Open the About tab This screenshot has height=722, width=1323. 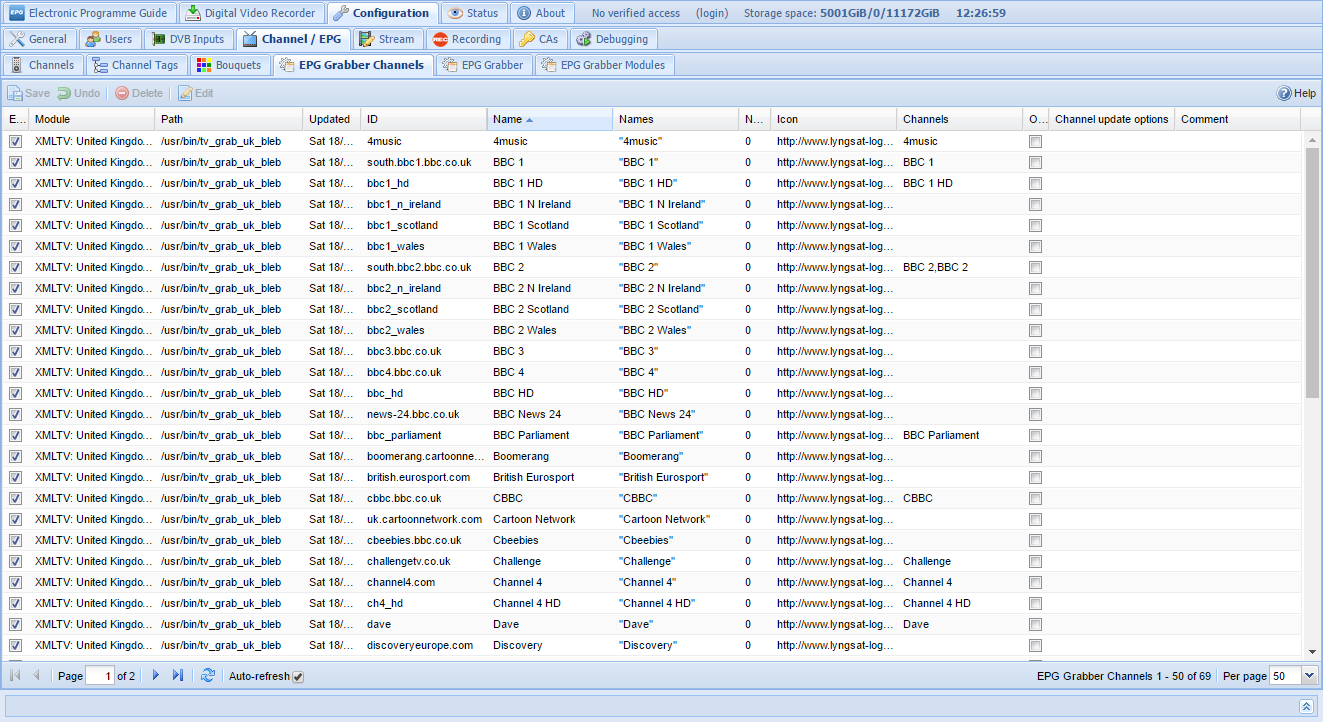(x=541, y=13)
